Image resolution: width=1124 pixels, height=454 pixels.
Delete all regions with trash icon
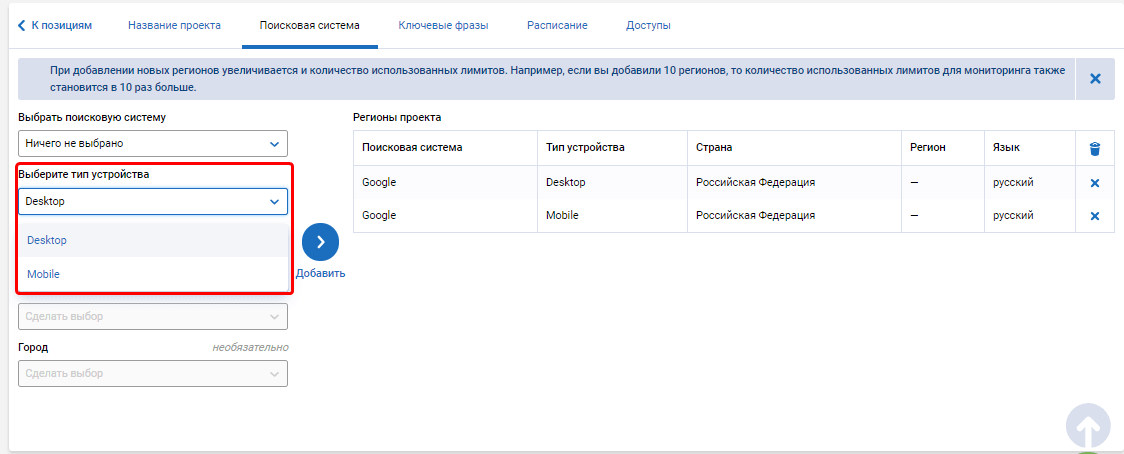[x=1095, y=148]
